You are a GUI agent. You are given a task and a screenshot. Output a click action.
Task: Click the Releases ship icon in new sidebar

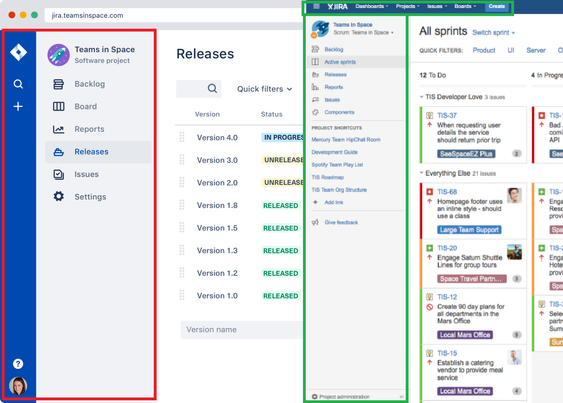coord(59,152)
